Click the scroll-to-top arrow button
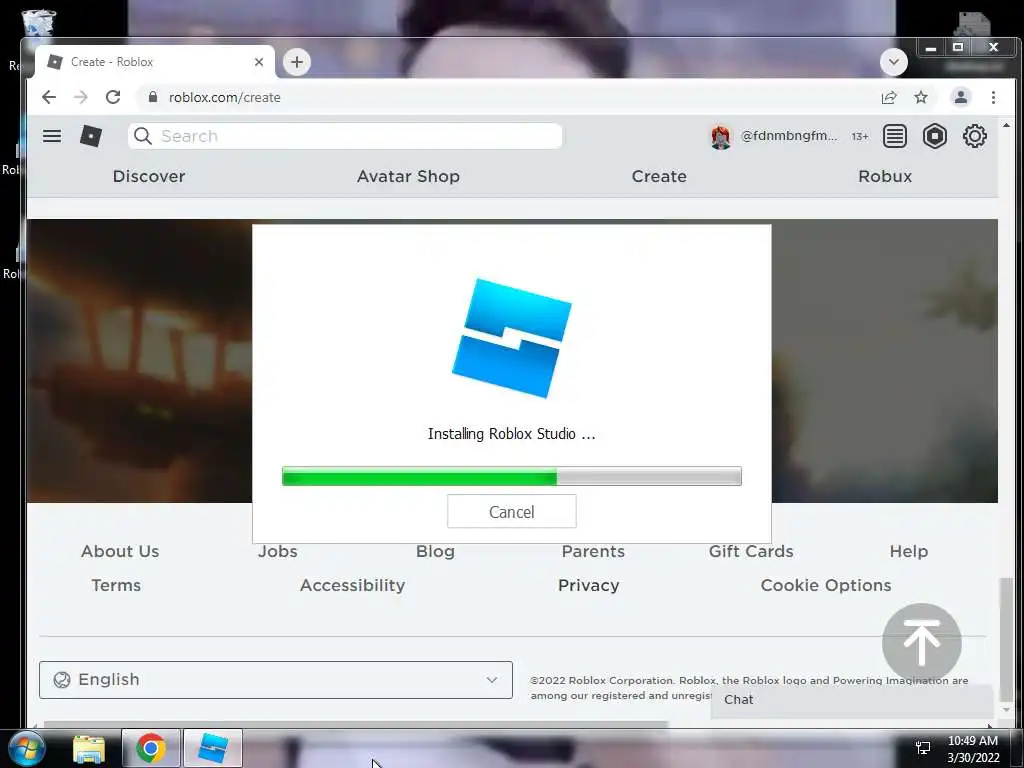 921,643
